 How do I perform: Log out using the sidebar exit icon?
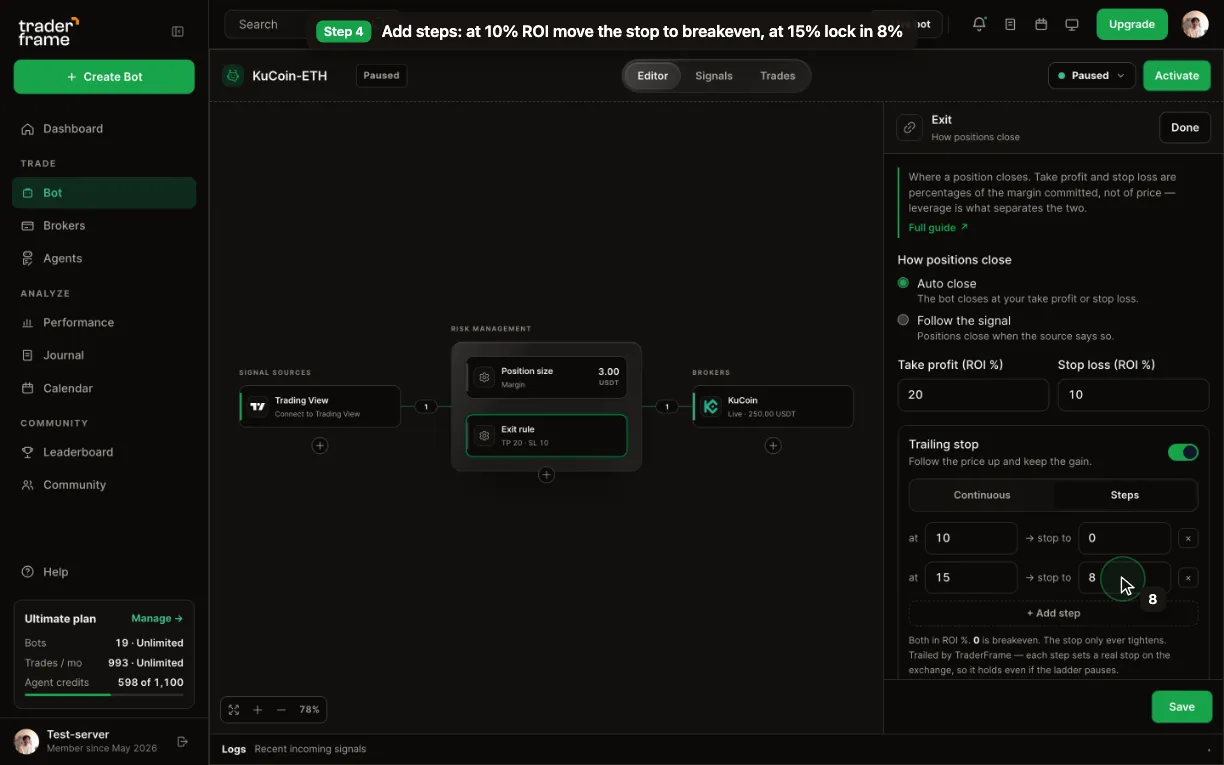(182, 741)
